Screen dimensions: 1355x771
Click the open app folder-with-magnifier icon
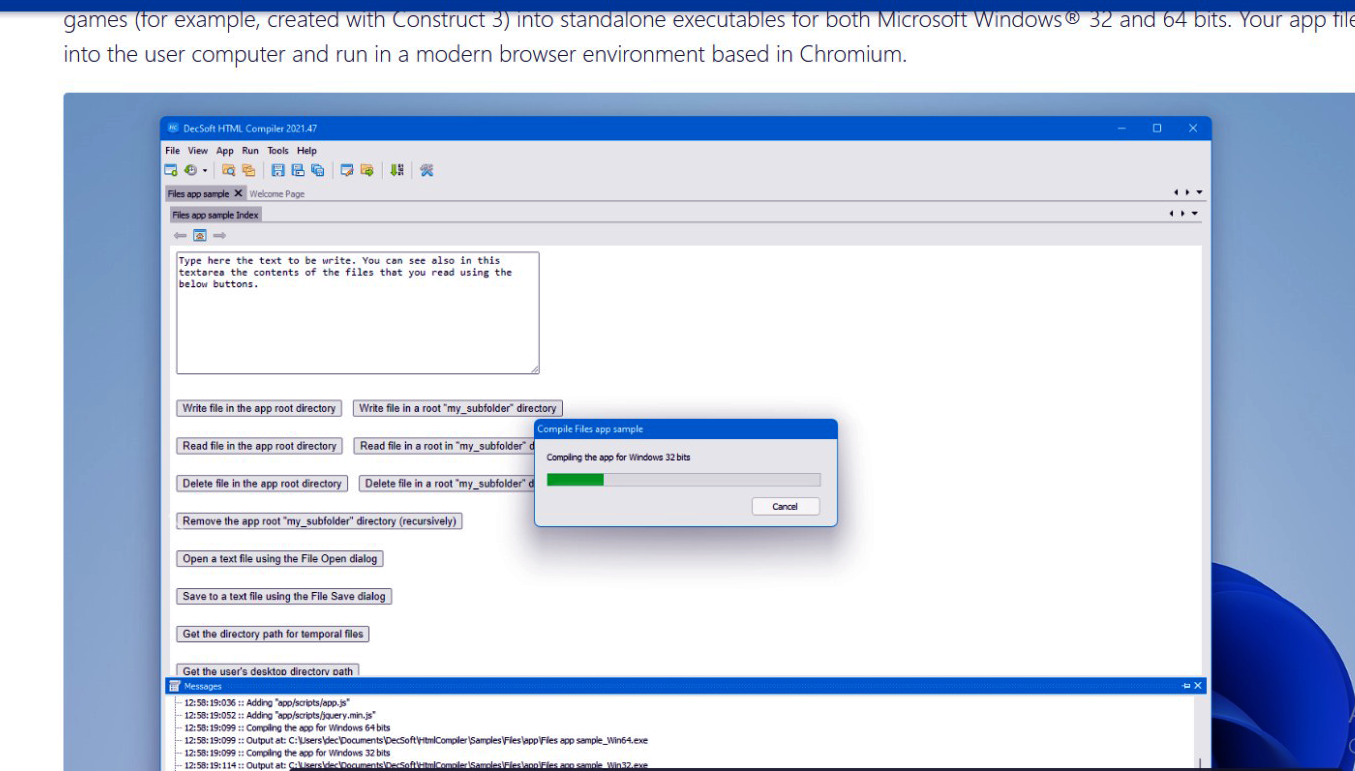(228, 170)
